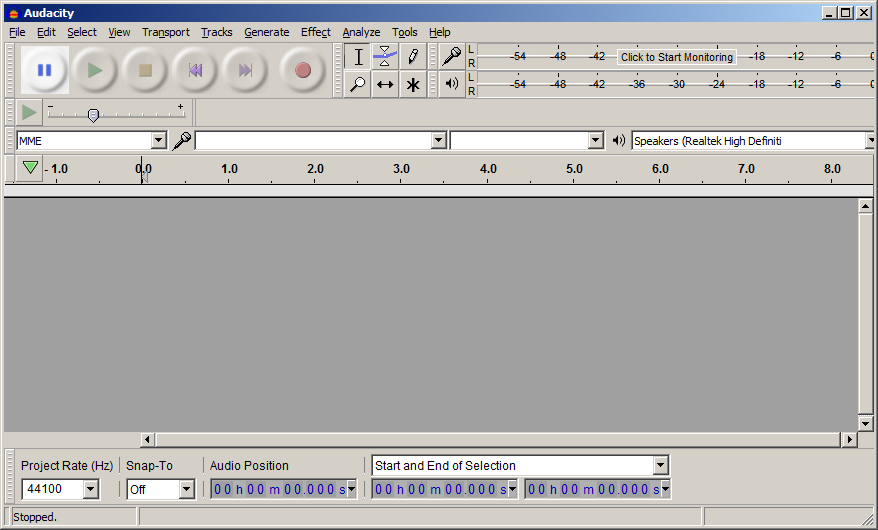Open the Transport menu
Image resolution: width=878 pixels, height=530 pixels.
click(x=166, y=32)
